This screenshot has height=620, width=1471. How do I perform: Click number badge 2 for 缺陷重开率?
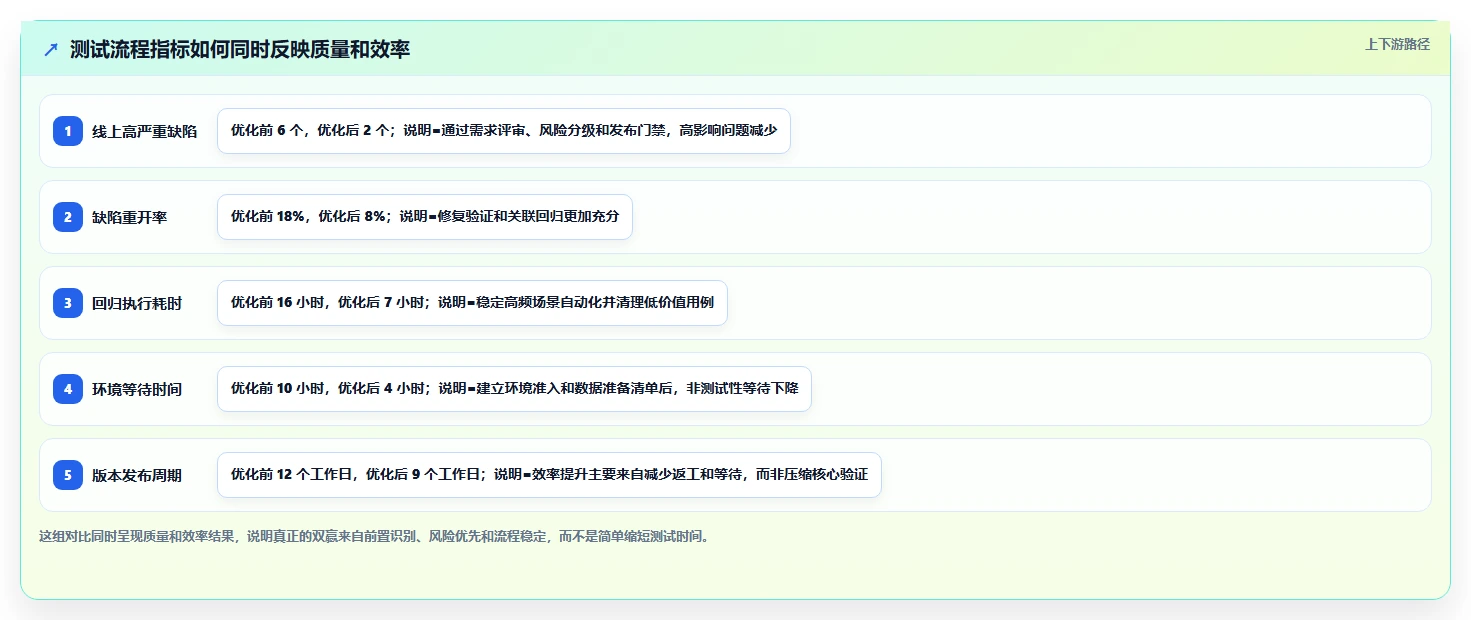click(x=68, y=217)
